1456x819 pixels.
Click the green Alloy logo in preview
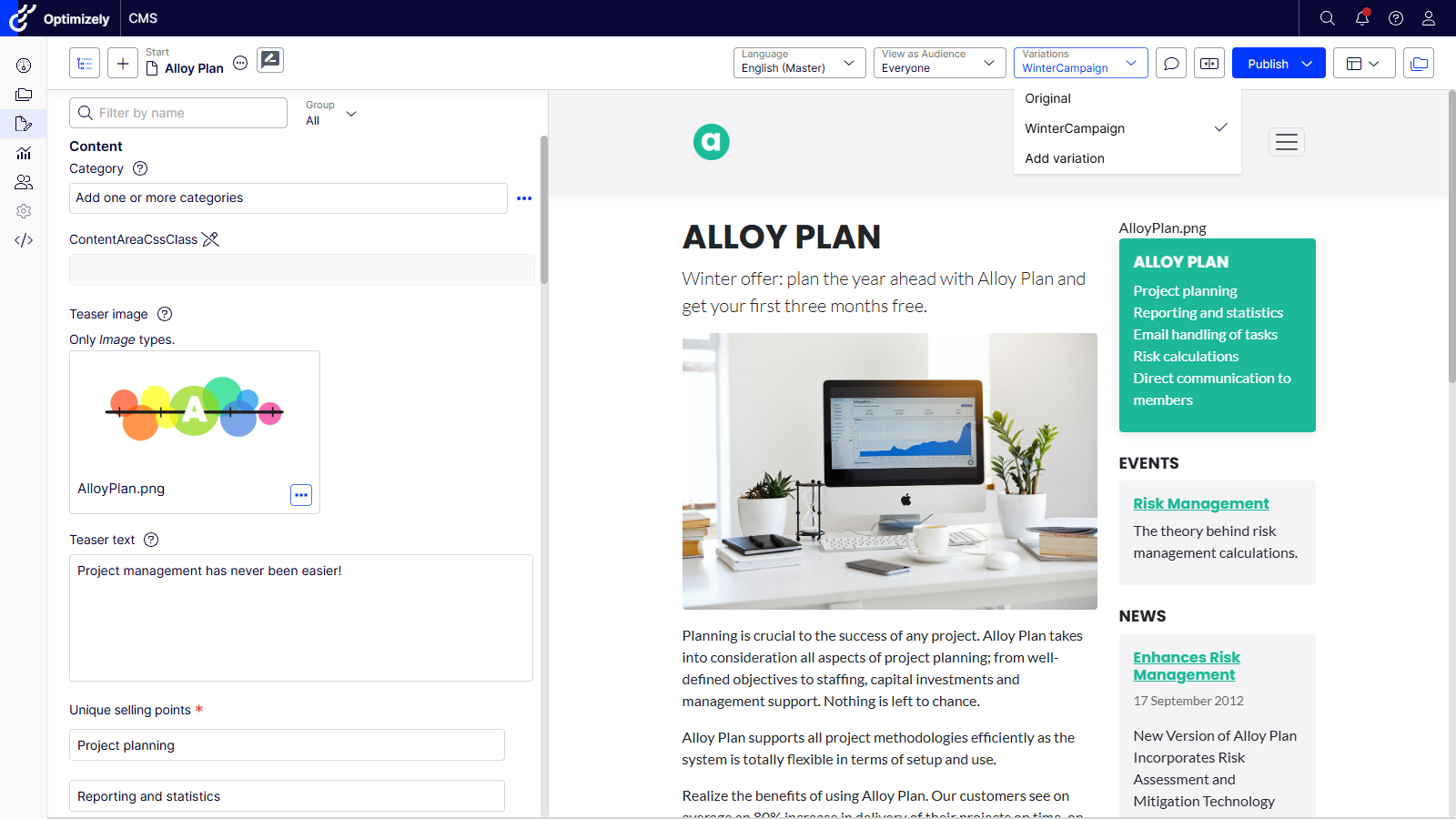[712, 142]
